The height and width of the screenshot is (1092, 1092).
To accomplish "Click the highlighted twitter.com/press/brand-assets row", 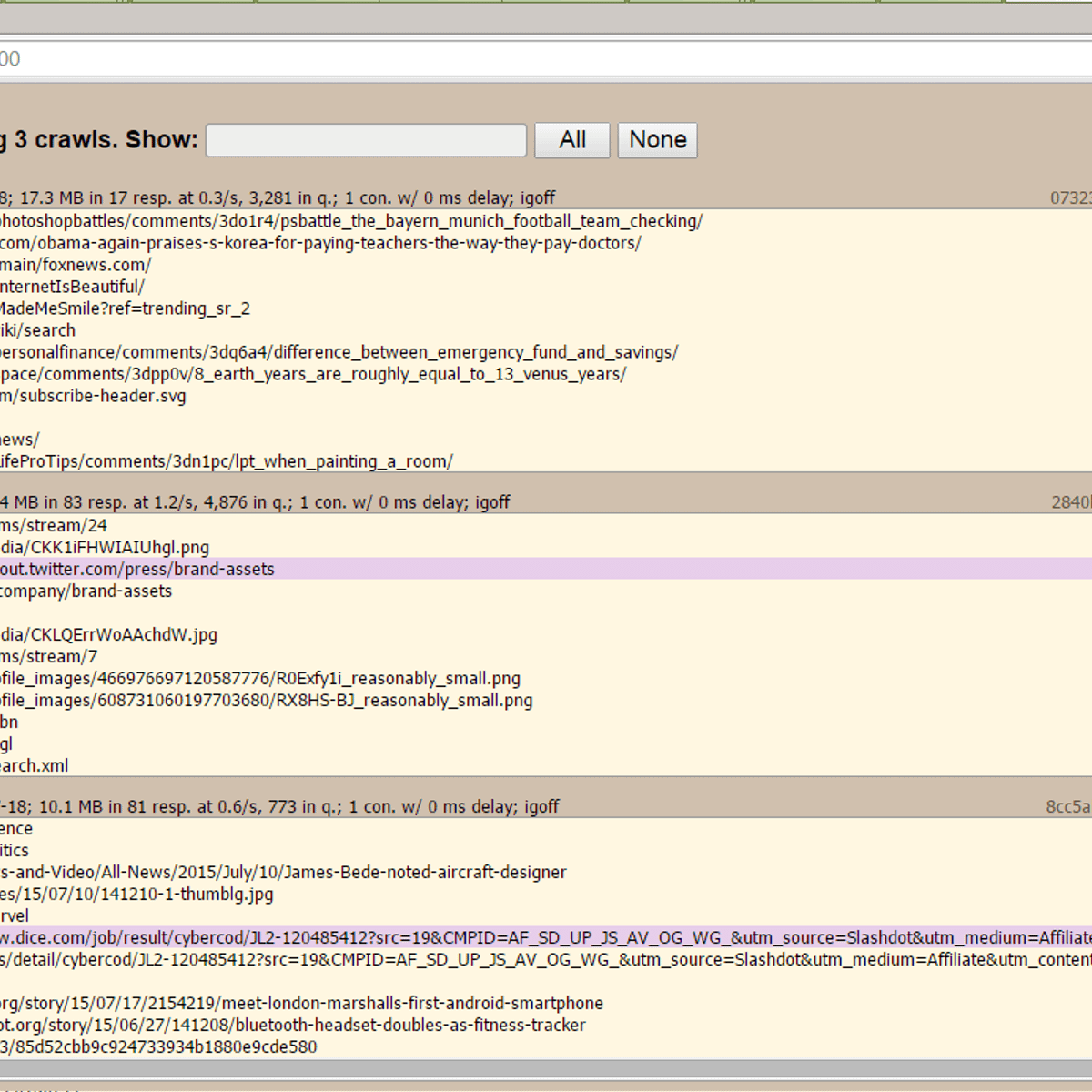I will 136,569.
